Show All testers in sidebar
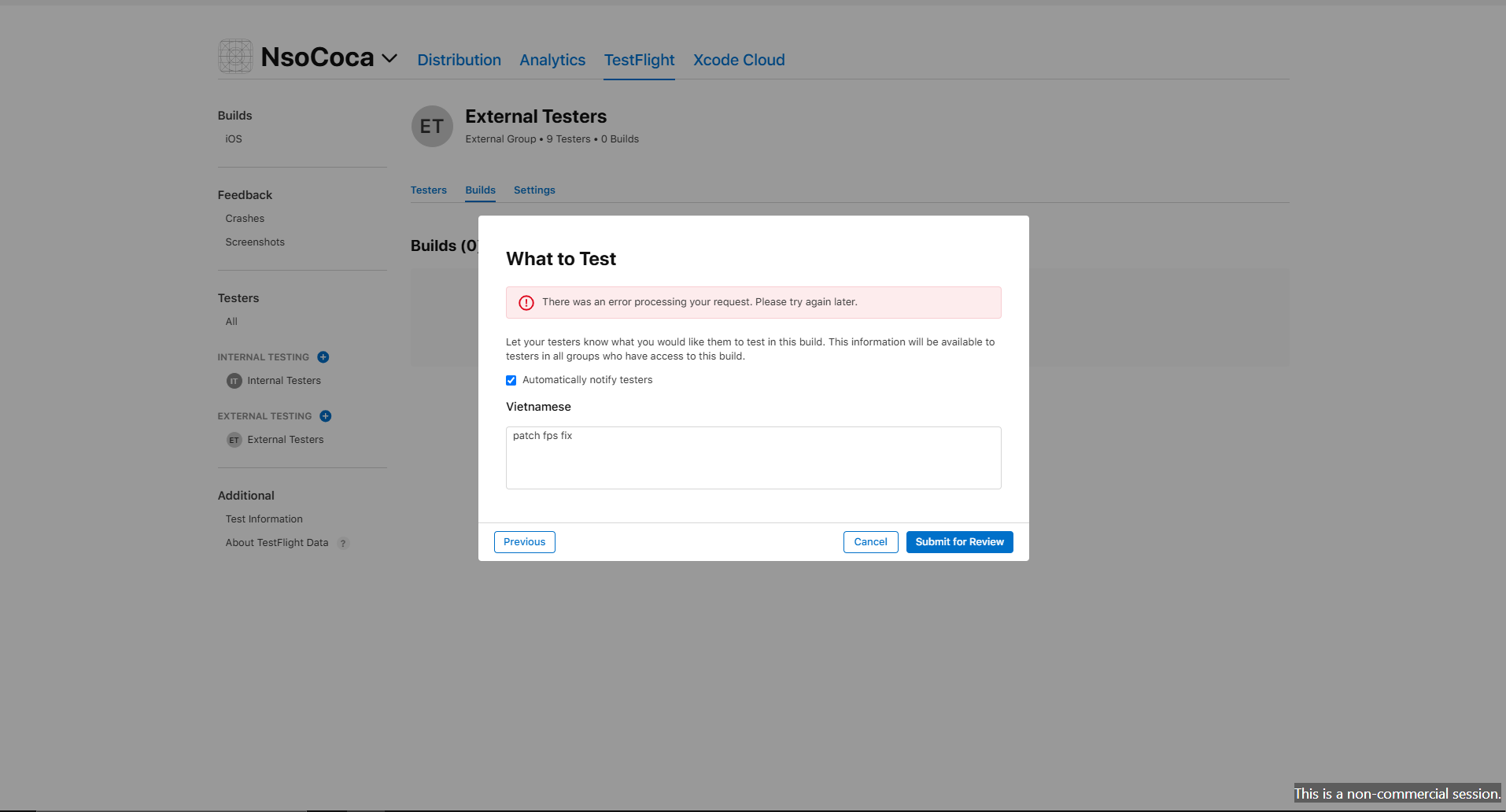 coord(231,322)
